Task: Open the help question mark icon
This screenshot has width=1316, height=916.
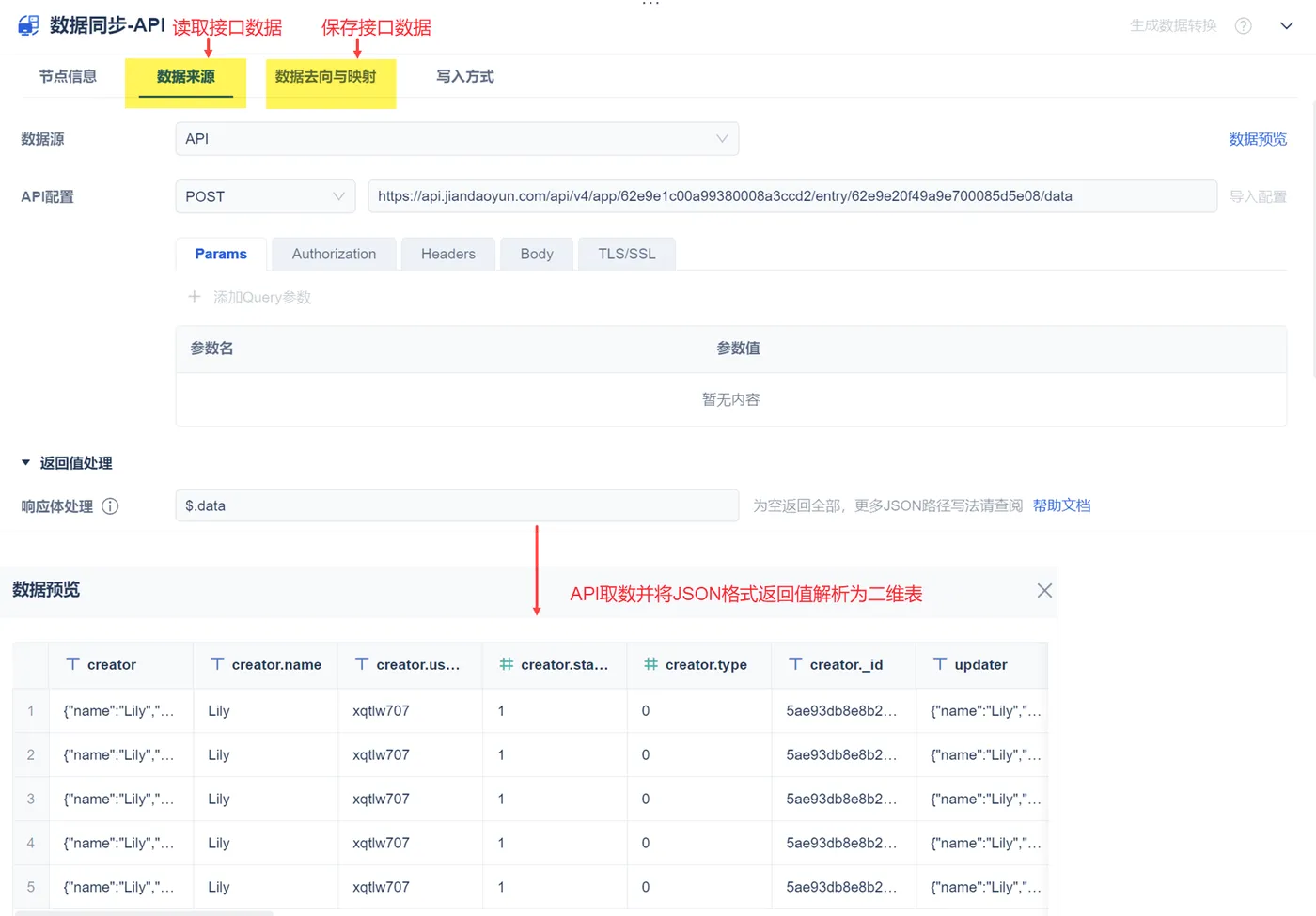Action: (1244, 26)
